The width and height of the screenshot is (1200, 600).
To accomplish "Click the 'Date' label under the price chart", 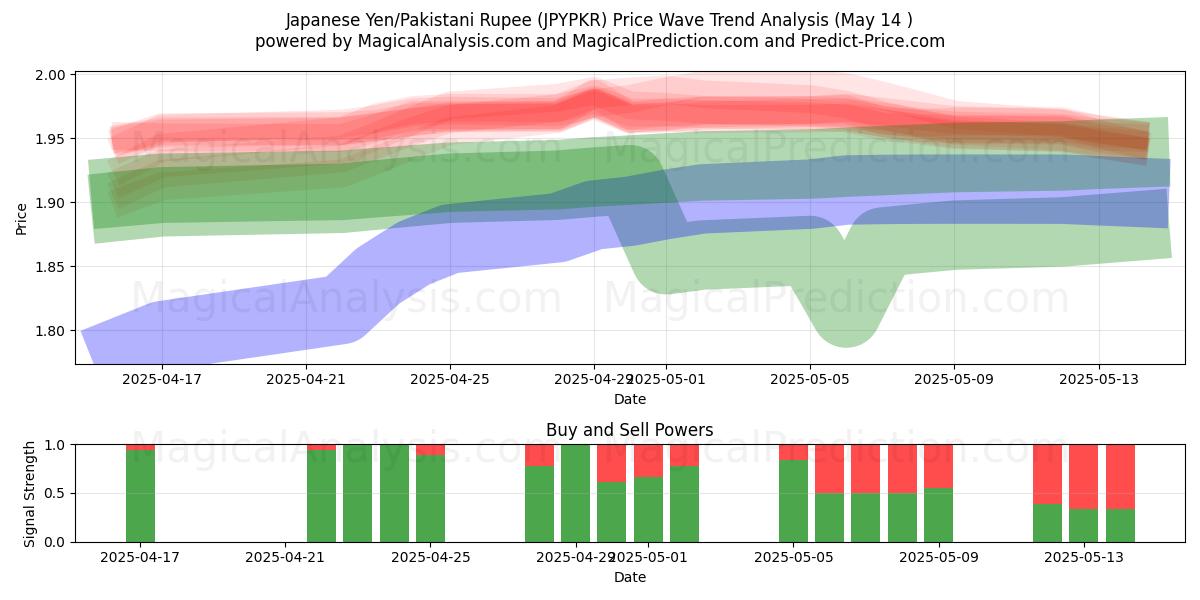I will (629, 399).
